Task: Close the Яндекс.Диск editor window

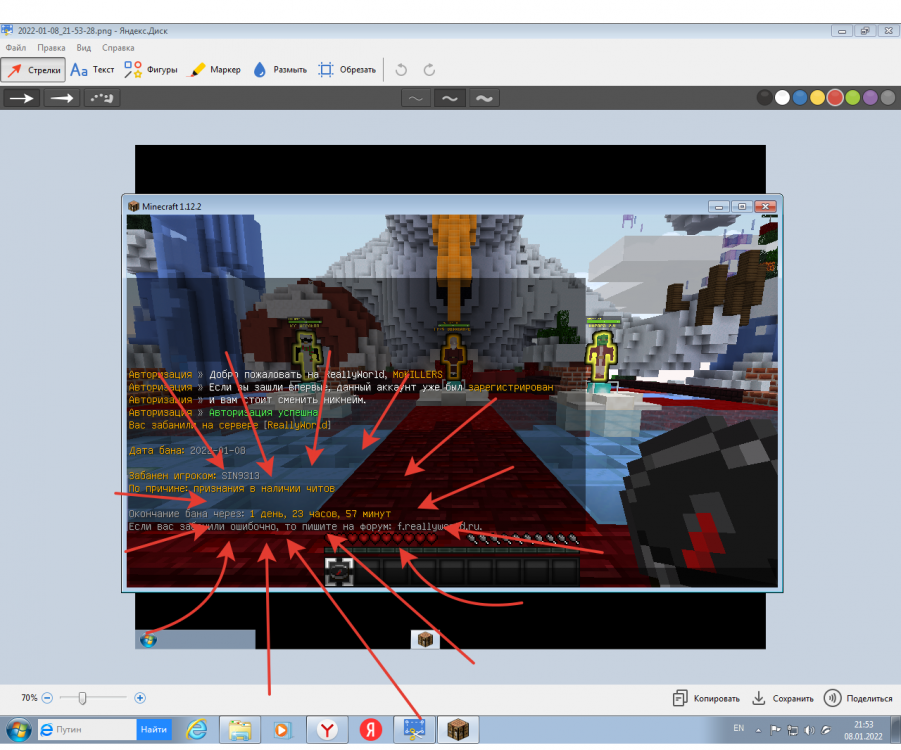Action: pos(888,31)
